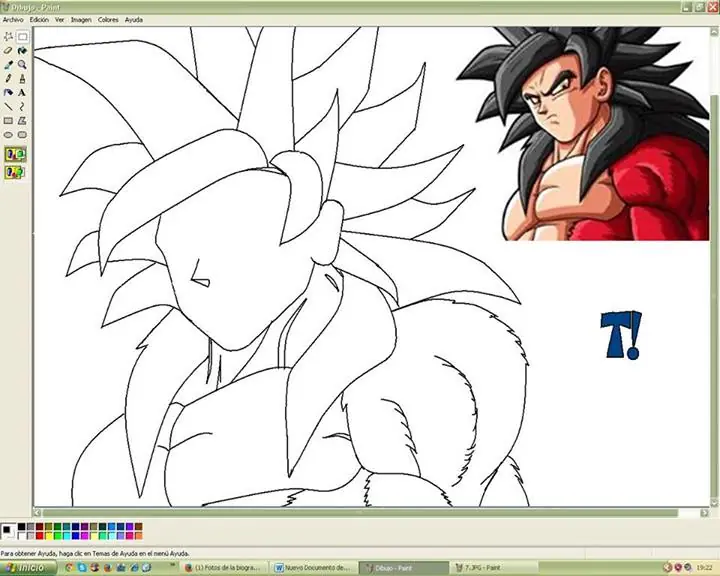720x576 pixels.
Task: Launch Skype from quick launch bar
Action: coord(82,568)
